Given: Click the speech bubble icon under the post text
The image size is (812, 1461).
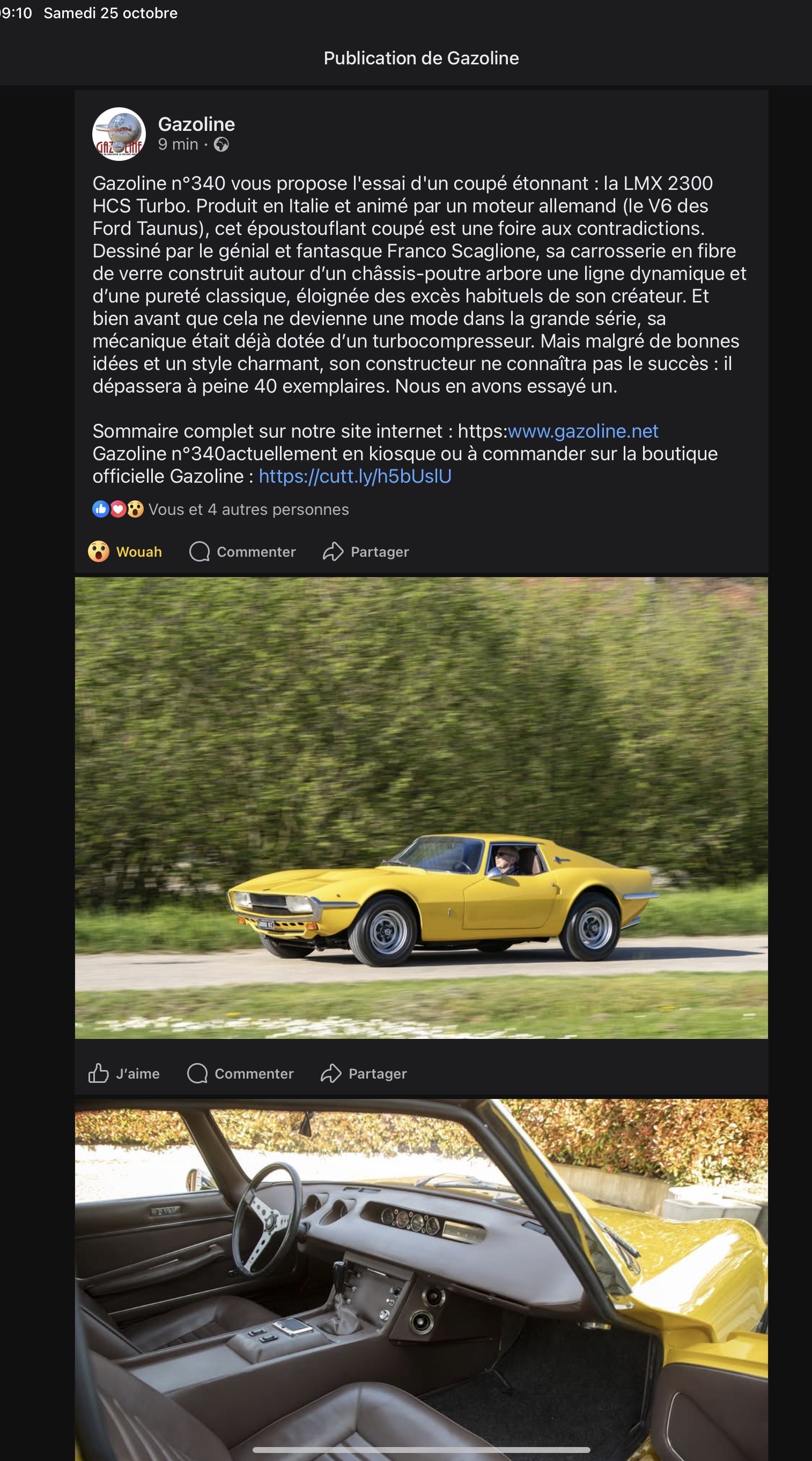Looking at the screenshot, I should pyautogui.click(x=200, y=552).
